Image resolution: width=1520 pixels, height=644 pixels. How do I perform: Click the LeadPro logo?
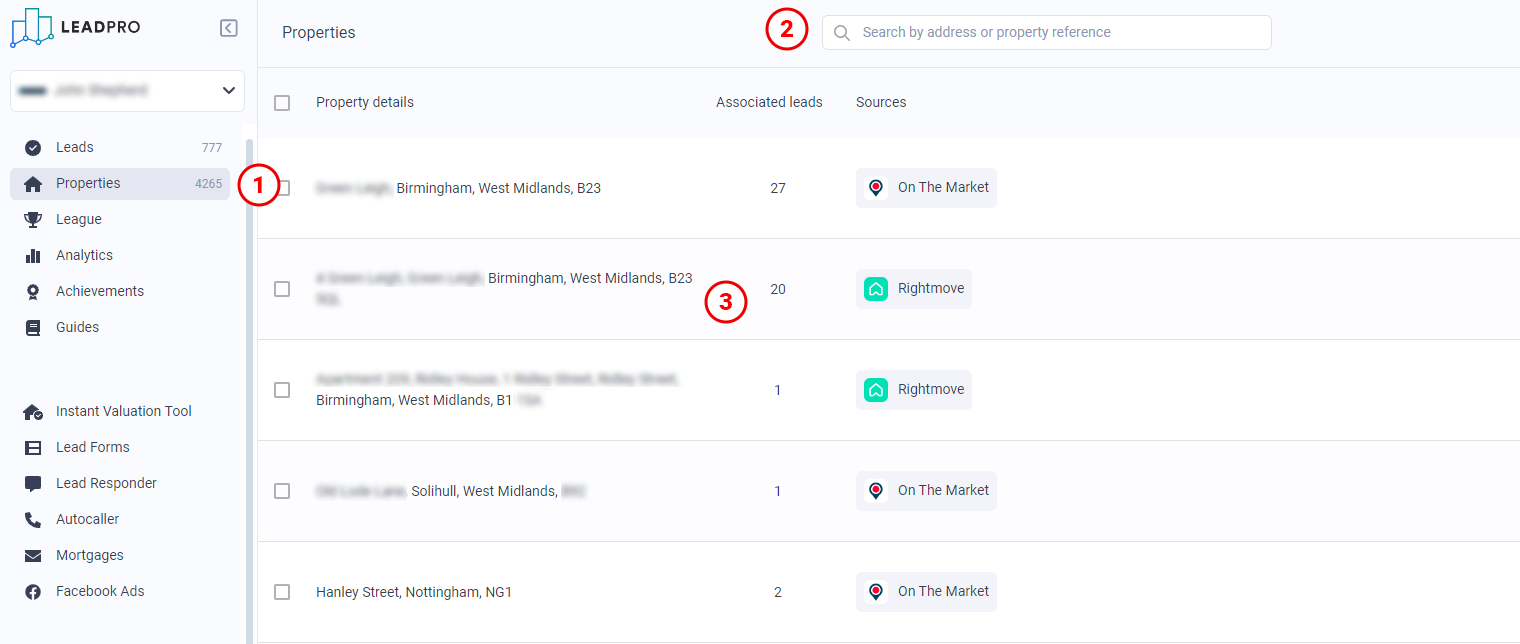tap(75, 28)
